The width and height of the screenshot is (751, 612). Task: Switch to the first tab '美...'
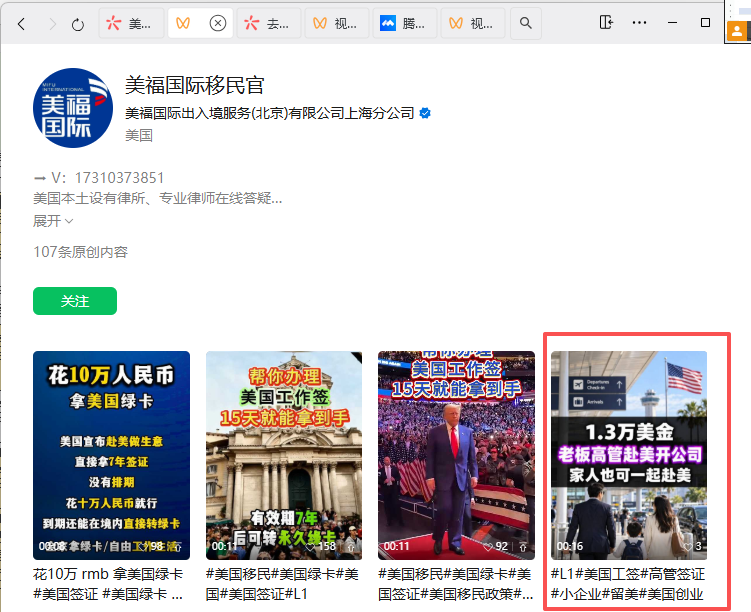(x=131, y=23)
